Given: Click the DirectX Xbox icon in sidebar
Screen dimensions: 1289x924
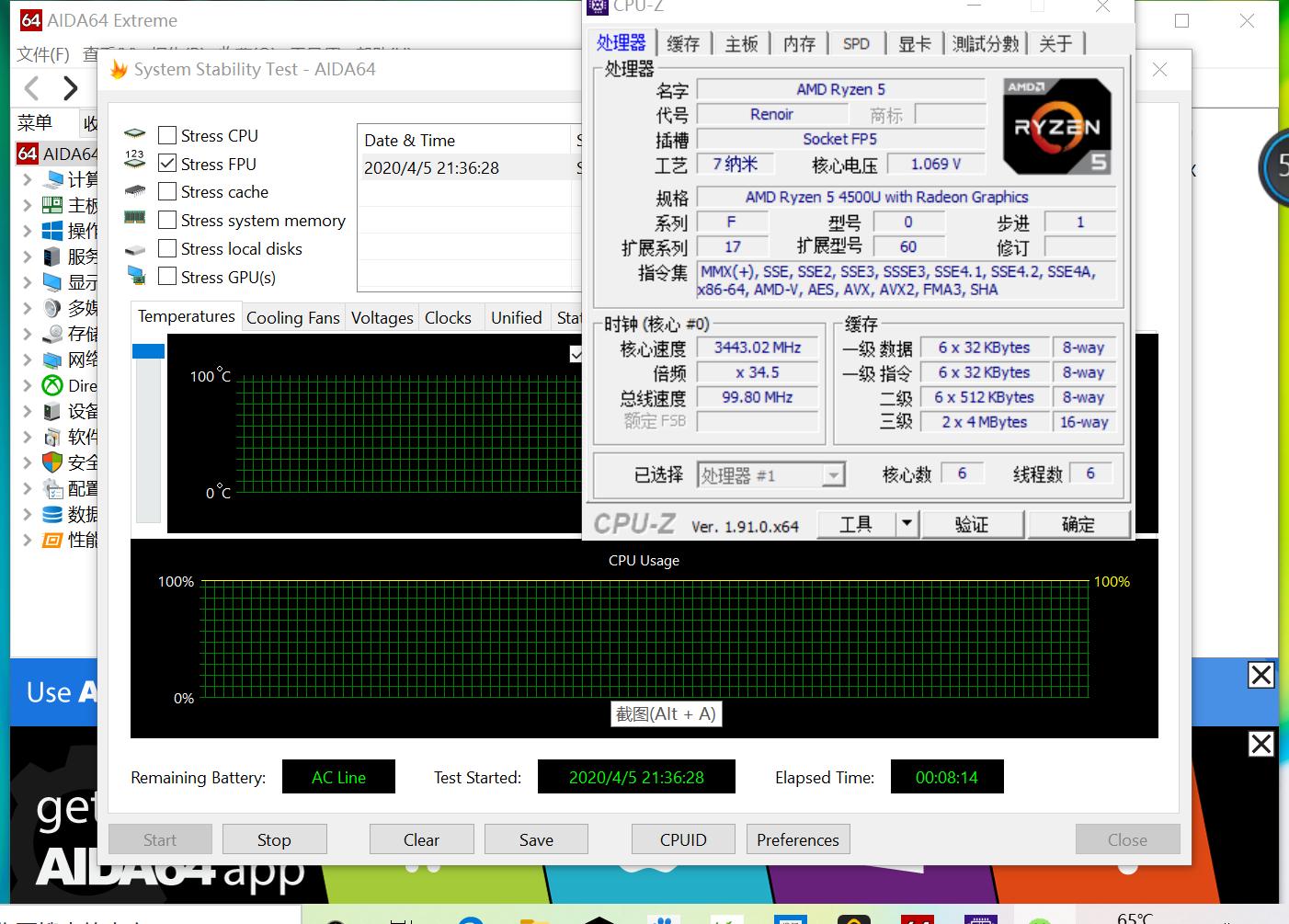Looking at the screenshot, I should [52, 386].
